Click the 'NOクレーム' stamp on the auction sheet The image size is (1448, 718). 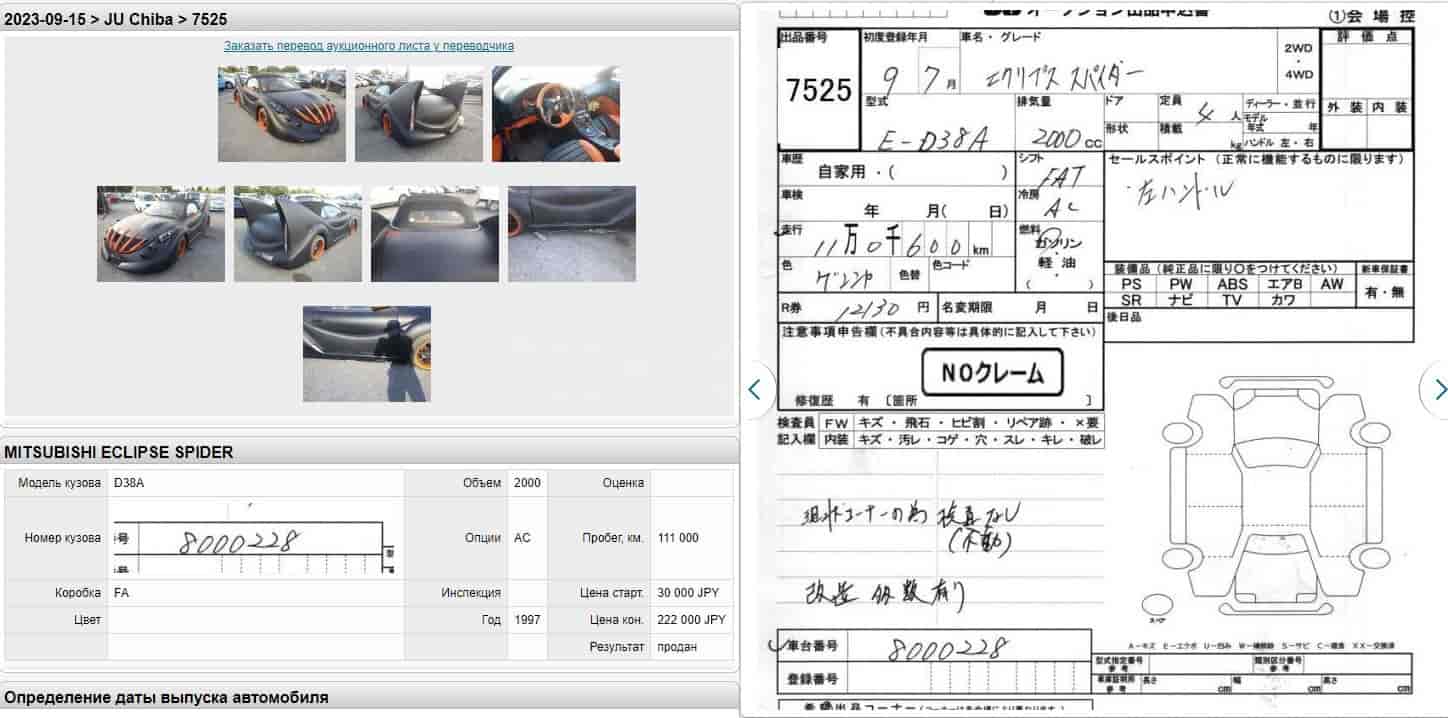992,374
